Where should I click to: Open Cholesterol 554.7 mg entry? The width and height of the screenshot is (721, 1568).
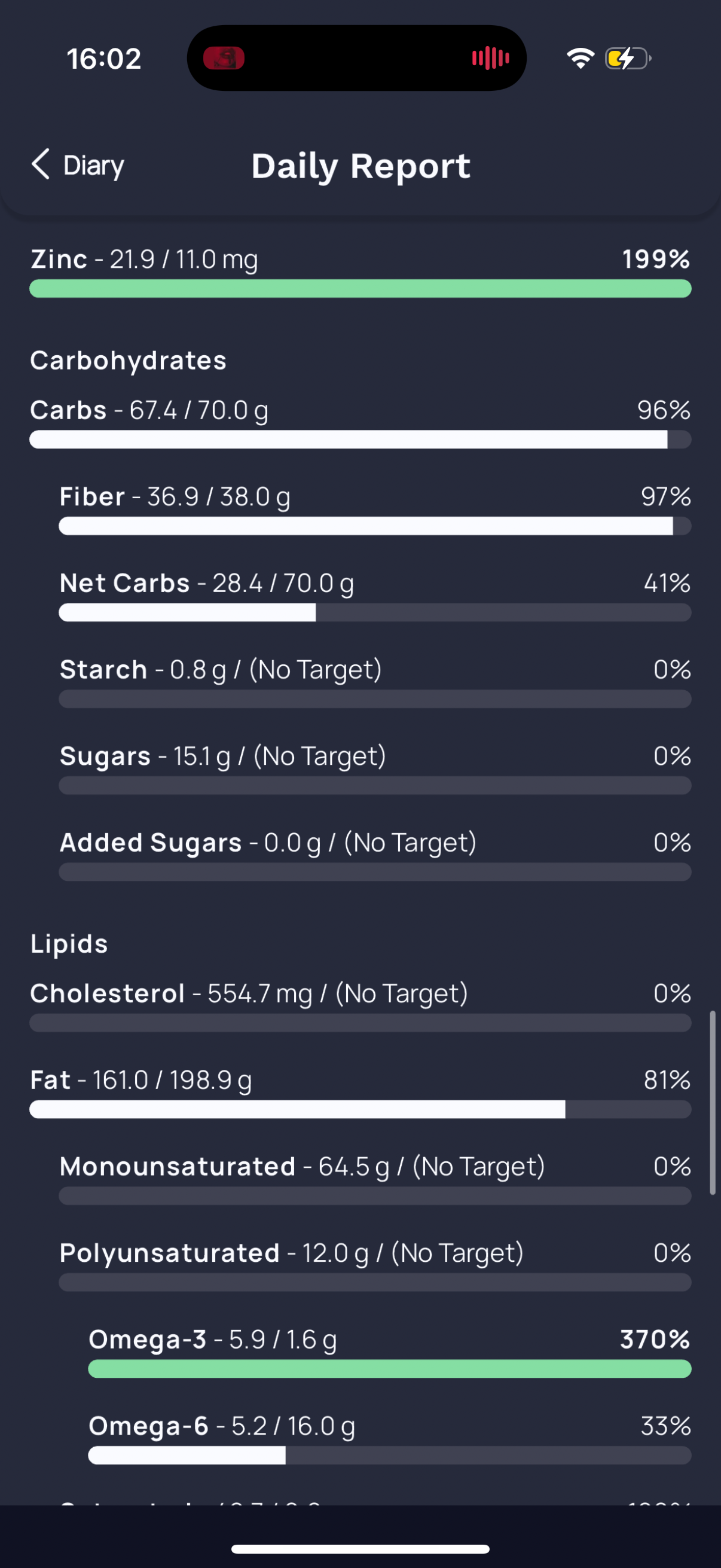point(360,1006)
